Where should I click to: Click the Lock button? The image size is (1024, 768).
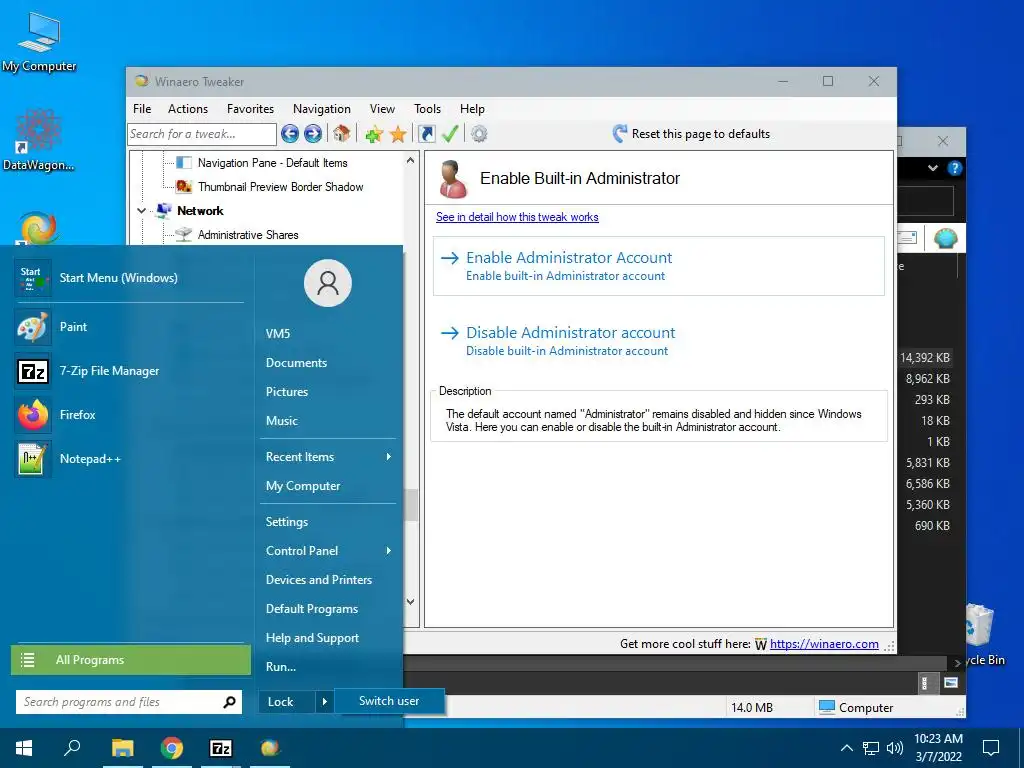287,702
